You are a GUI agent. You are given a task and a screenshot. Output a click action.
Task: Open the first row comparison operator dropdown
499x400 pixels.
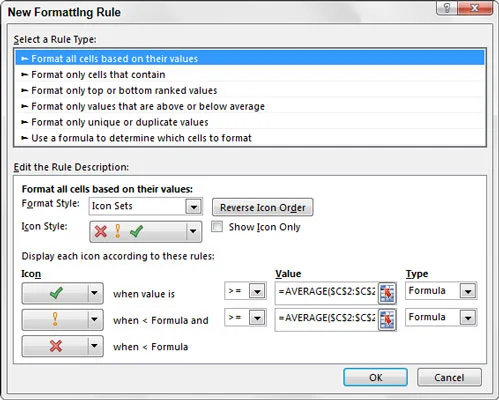point(257,291)
